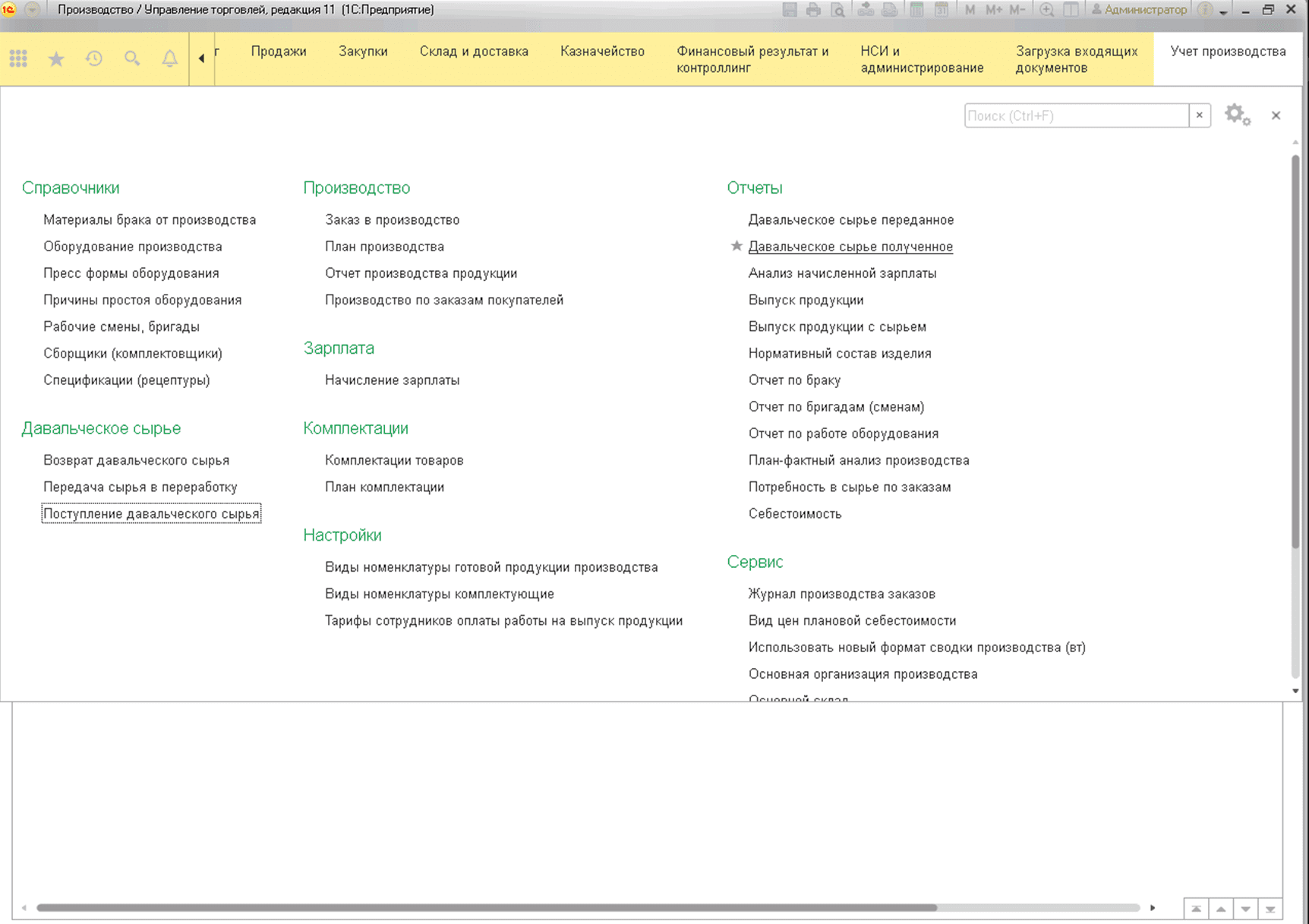Open План-фактный анализ производства
The width and height of the screenshot is (1309, 924).
[x=859, y=460]
